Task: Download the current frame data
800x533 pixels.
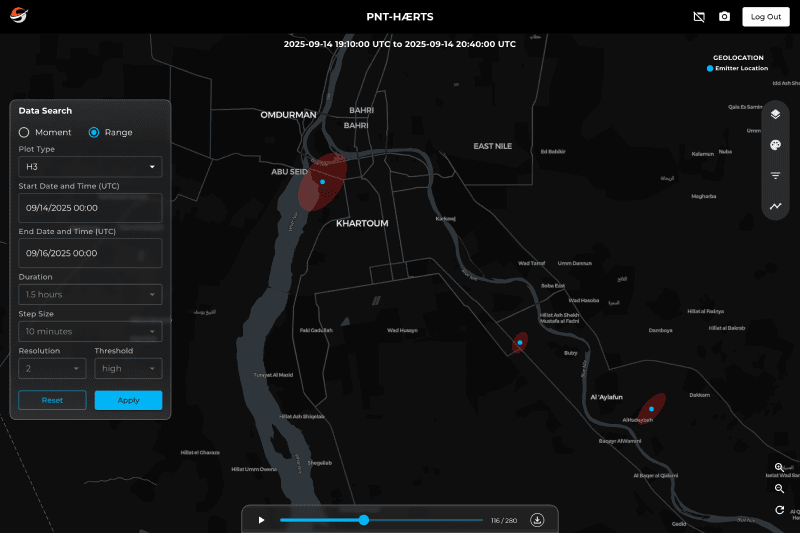Action: coord(537,520)
